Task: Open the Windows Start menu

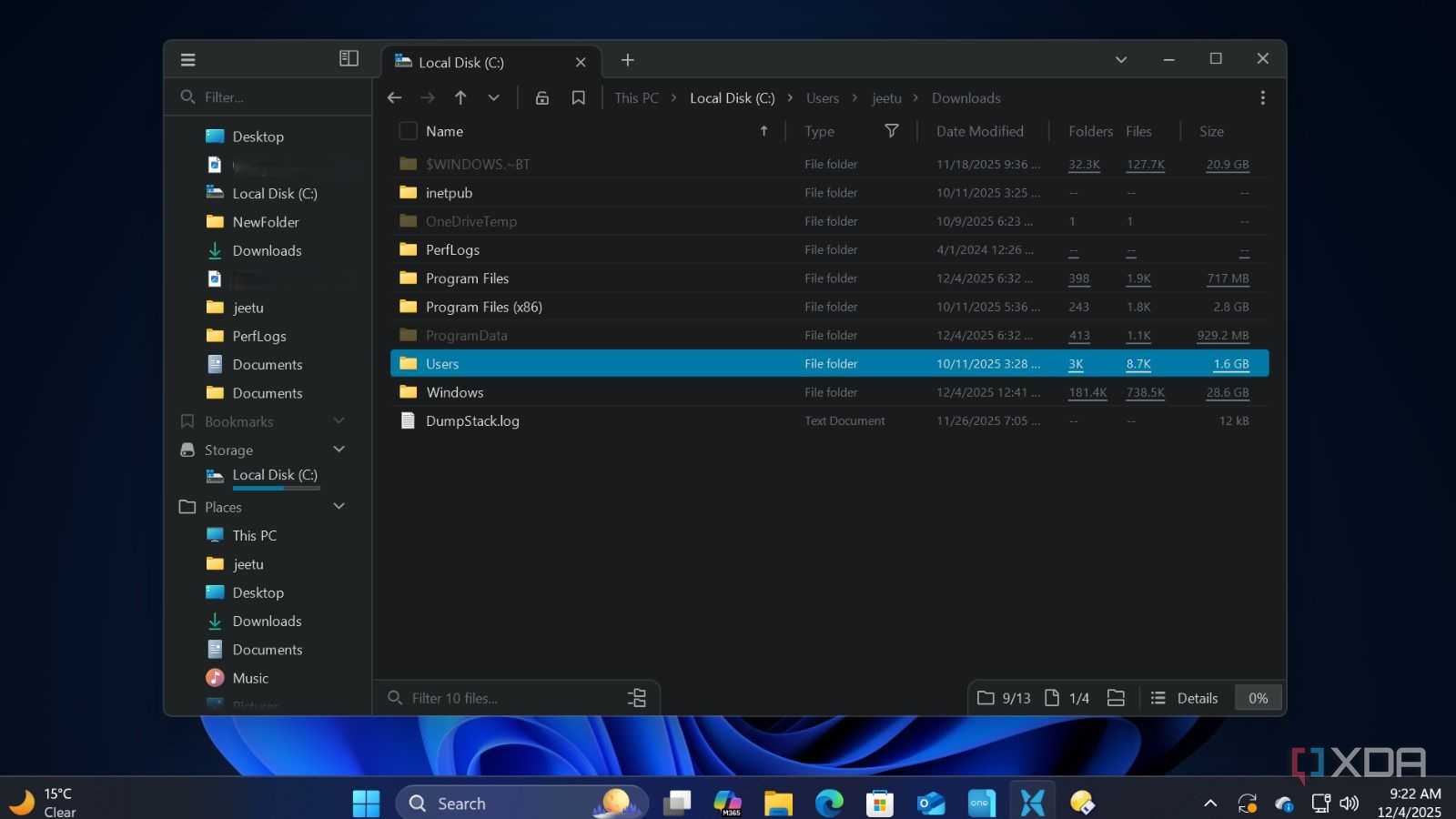Action: point(366,804)
